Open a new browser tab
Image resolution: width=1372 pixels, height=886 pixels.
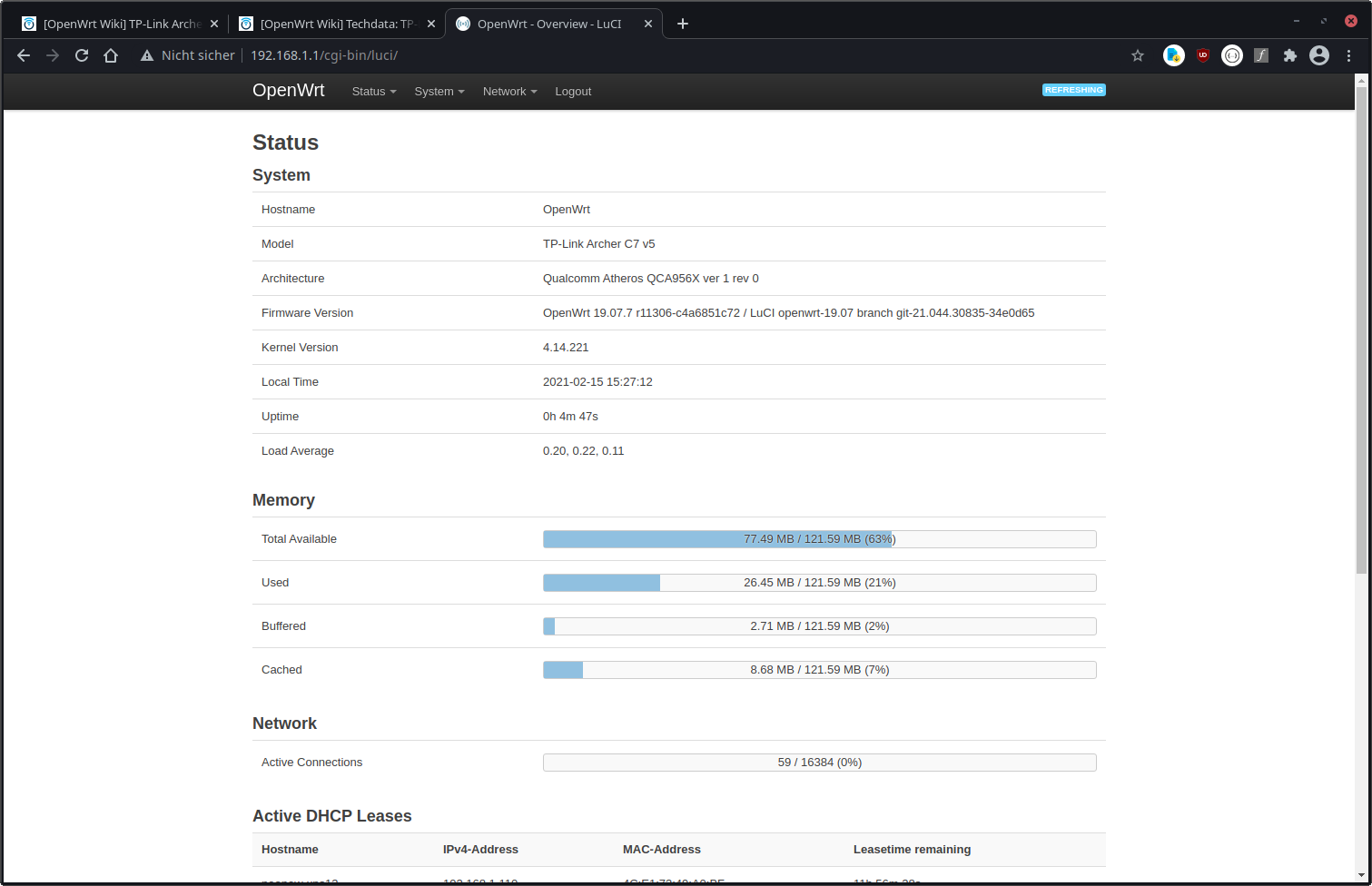click(683, 24)
